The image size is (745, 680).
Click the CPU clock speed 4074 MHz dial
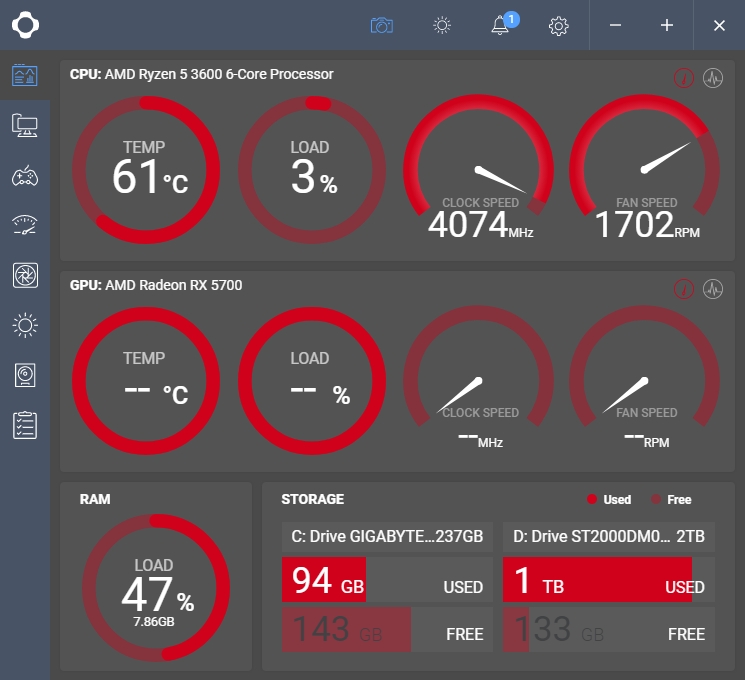478,167
